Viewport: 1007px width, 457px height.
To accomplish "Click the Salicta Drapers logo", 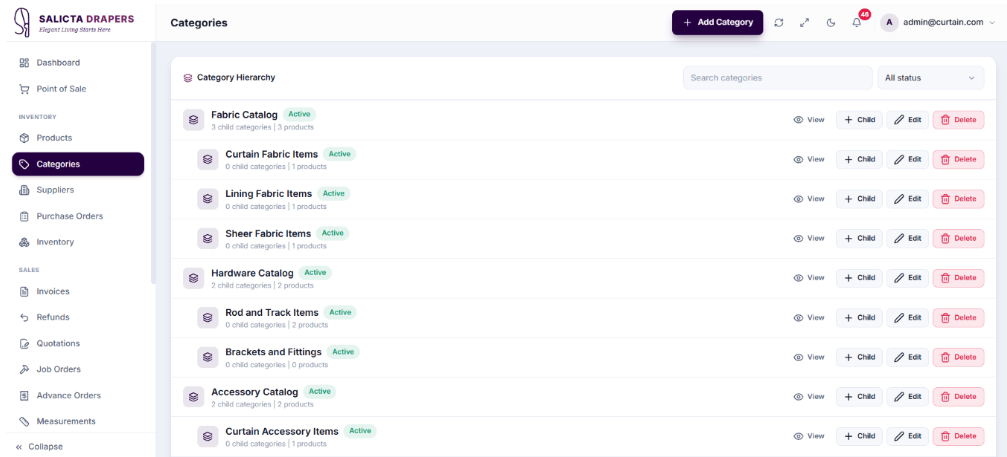I will (x=75, y=22).
